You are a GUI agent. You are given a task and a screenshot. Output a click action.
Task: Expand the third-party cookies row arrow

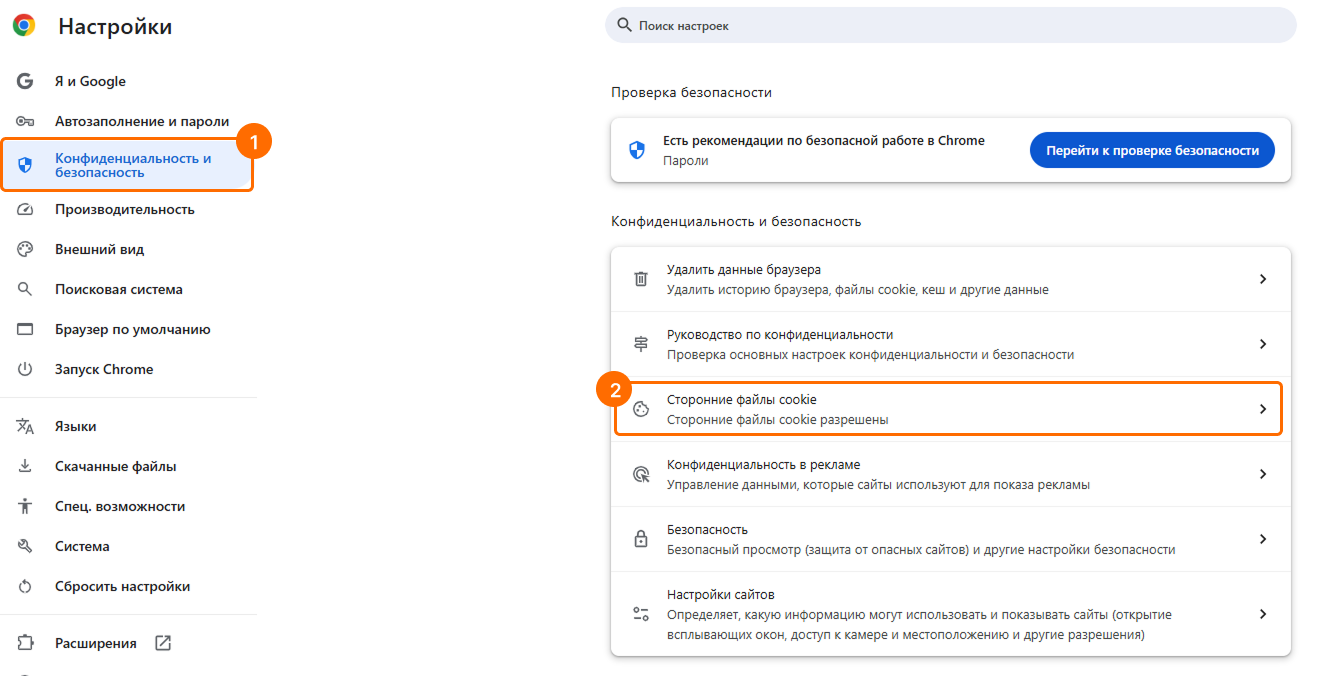(x=1263, y=409)
